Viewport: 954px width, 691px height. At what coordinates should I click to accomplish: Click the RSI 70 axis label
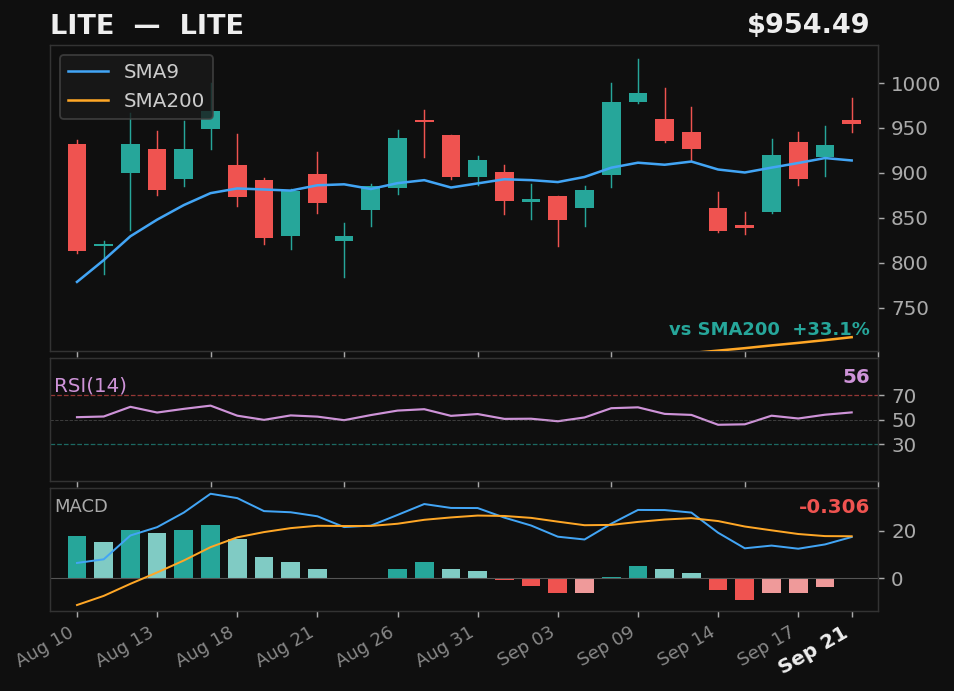[x=904, y=397]
